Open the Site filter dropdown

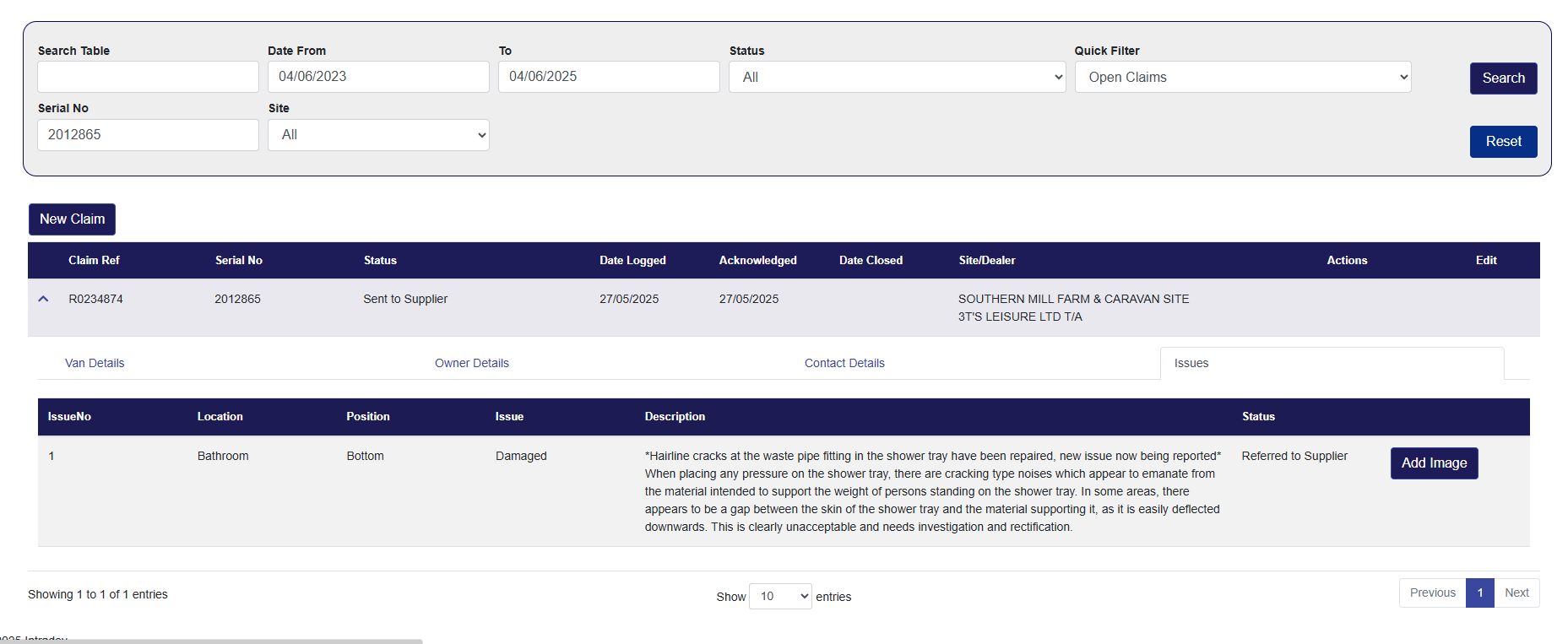pos(378,135)
